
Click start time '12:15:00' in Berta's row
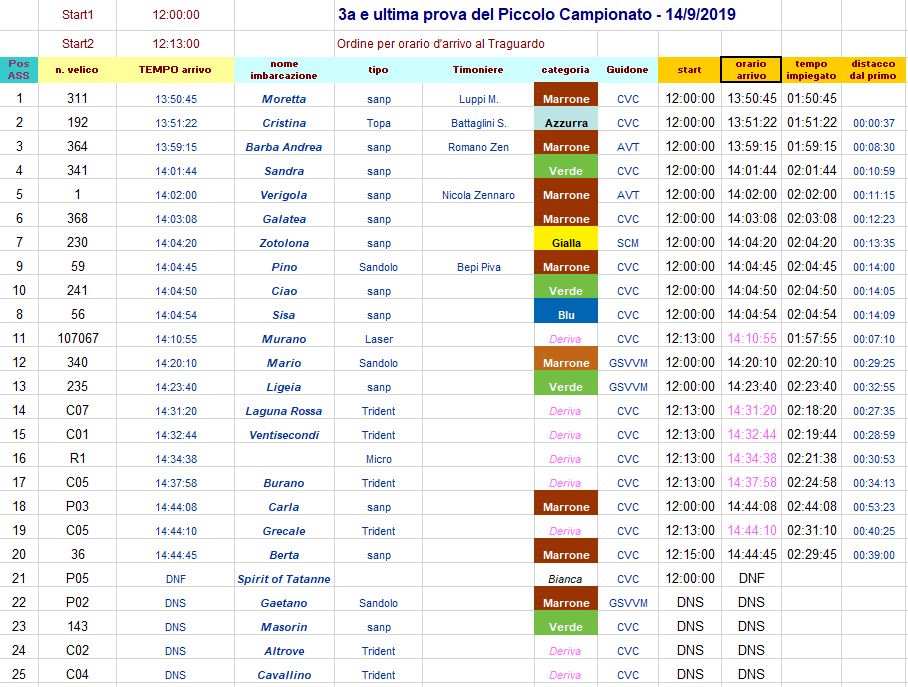pos(690,554)
